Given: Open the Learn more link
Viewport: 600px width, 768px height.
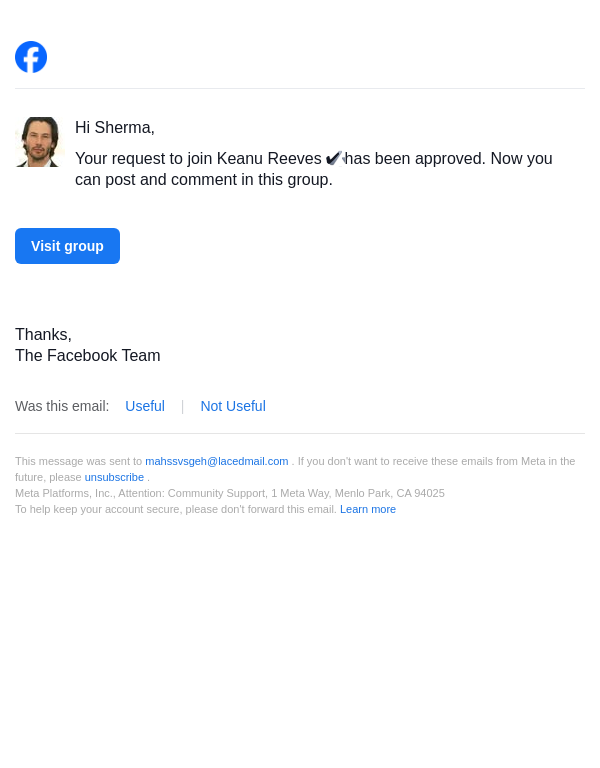Looking at the screenshot, I should pyautogui.click(x=368, y=509).
